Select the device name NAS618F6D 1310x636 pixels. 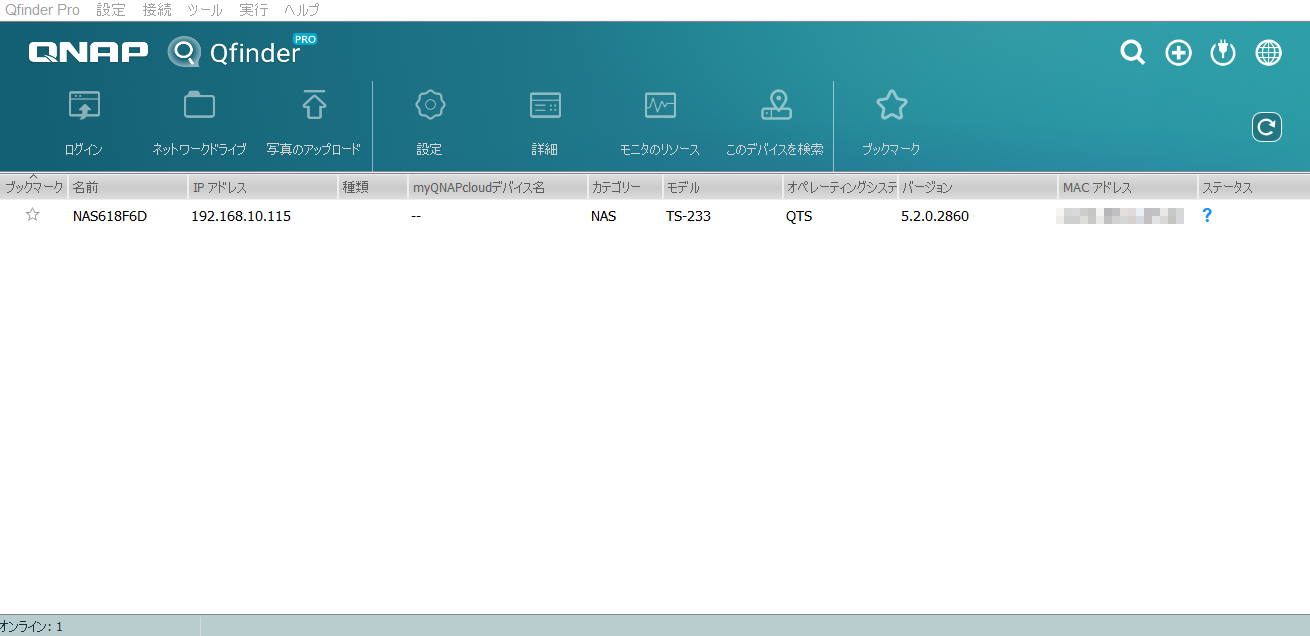click(110, 215)
